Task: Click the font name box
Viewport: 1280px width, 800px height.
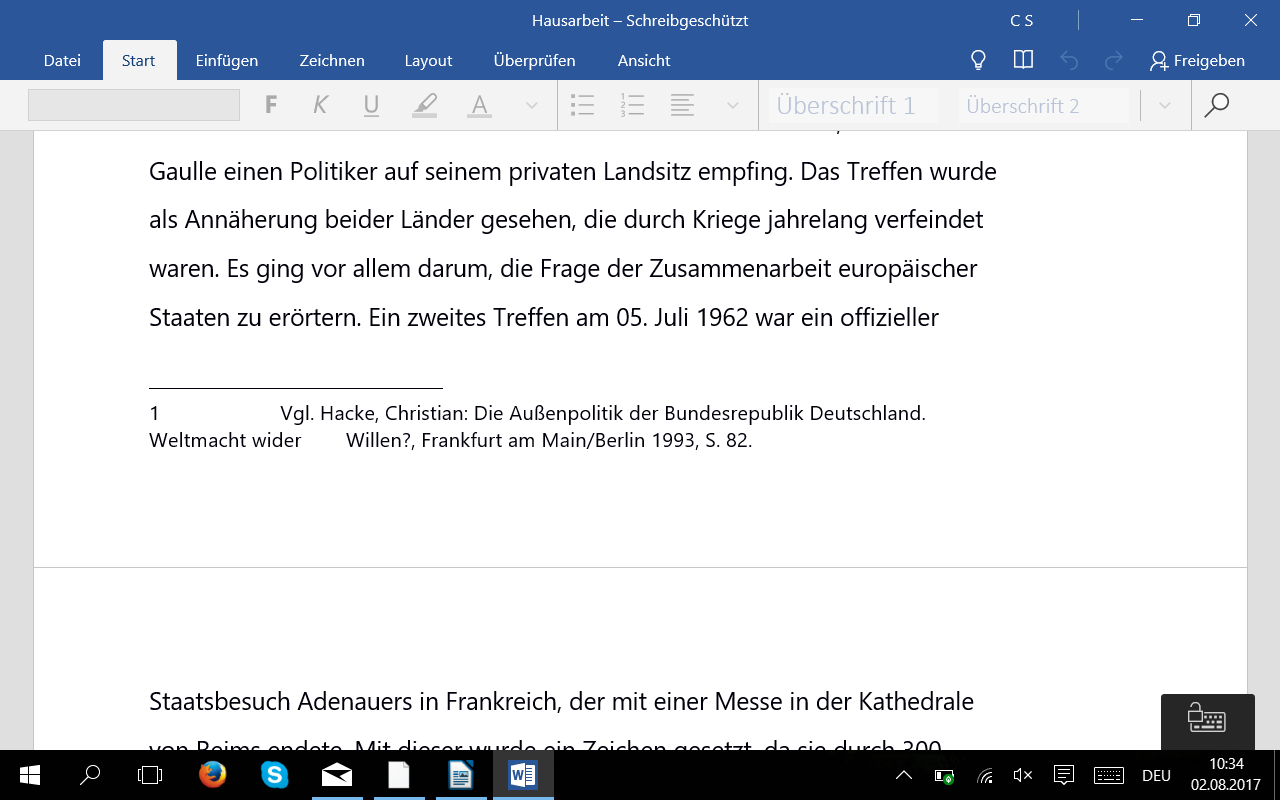Action: click(x=134, y=105)
